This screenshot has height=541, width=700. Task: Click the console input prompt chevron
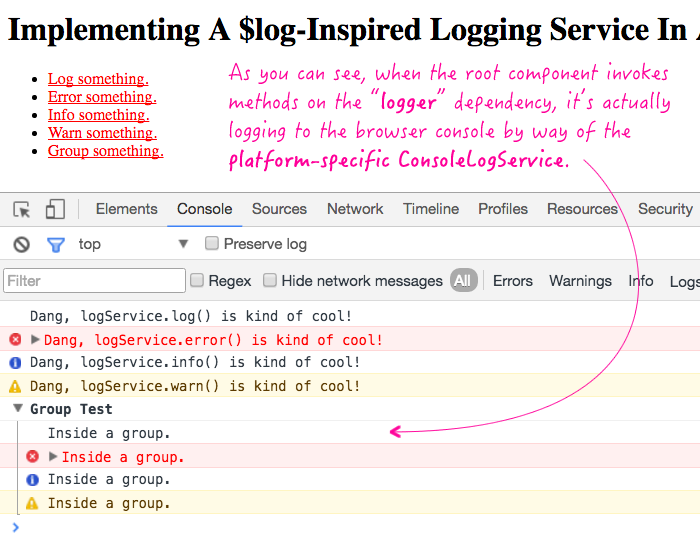15,527
